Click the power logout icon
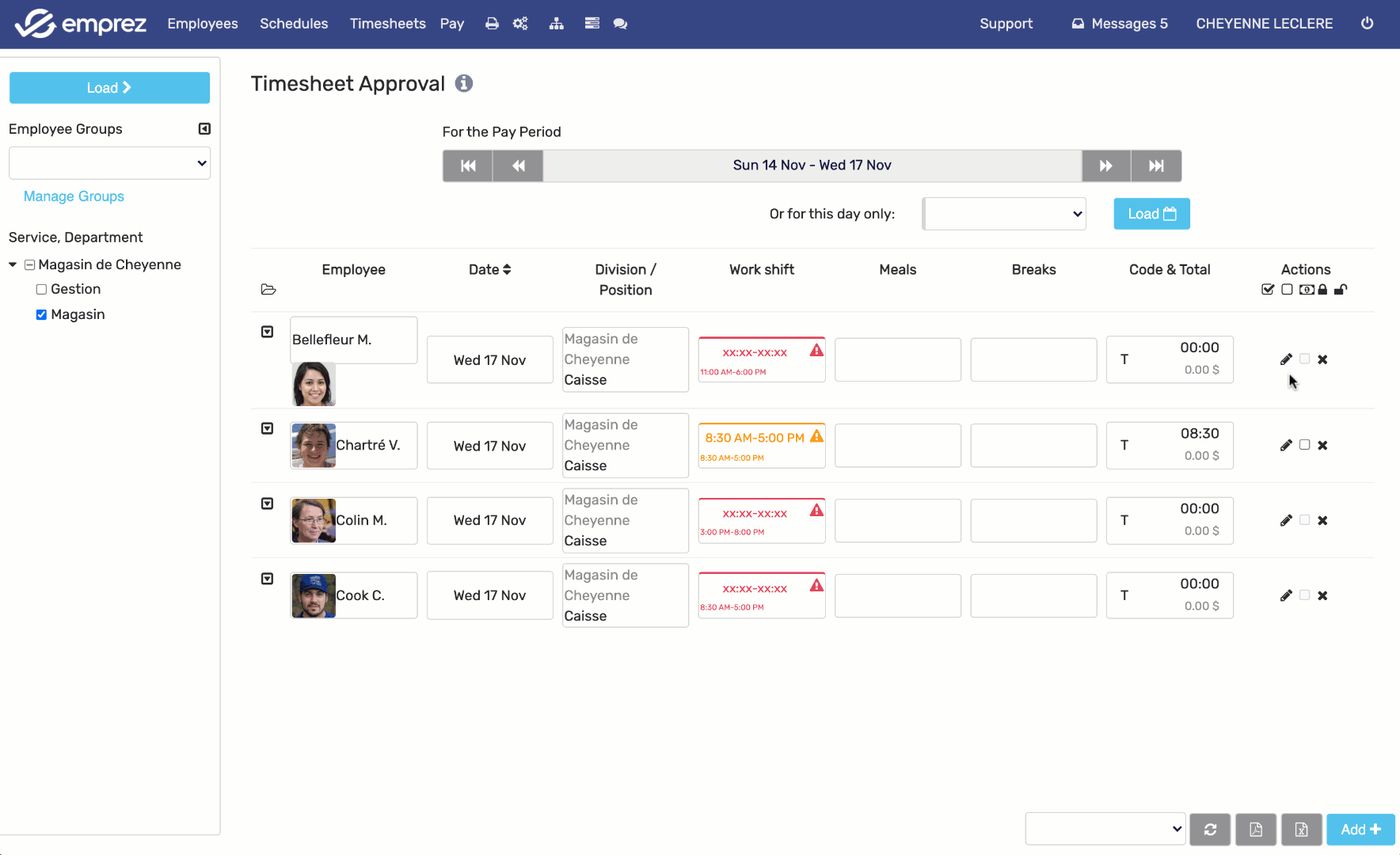 pos(1367,24)
